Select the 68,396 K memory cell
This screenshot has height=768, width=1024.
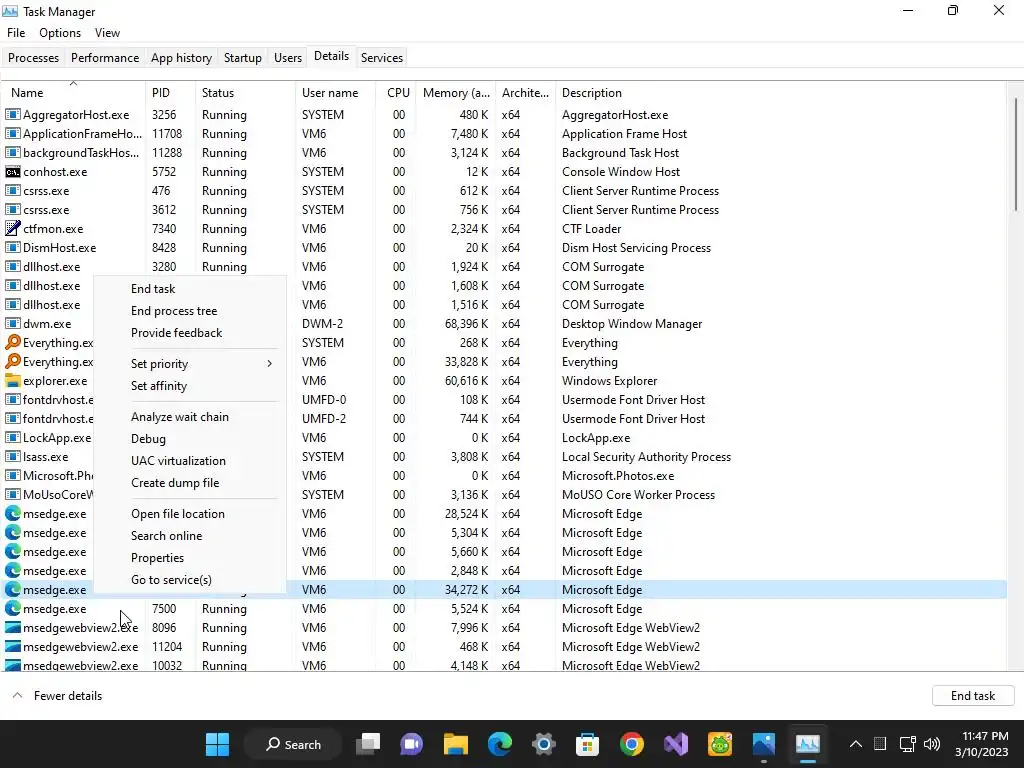466,324
